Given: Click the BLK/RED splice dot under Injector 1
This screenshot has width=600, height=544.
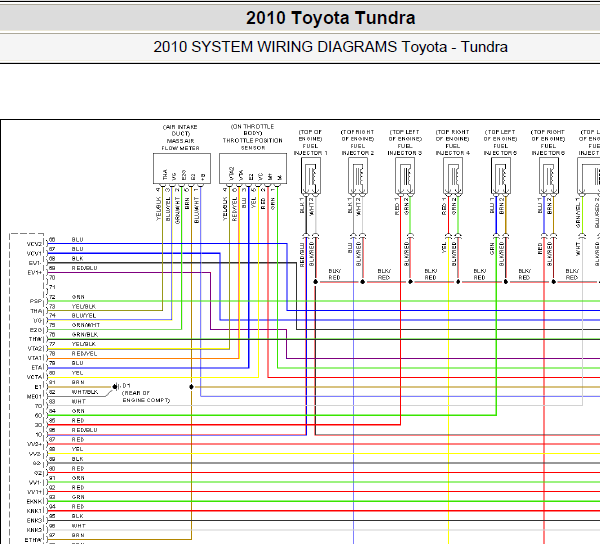Looking at the screenshot, I should point(315,282).
